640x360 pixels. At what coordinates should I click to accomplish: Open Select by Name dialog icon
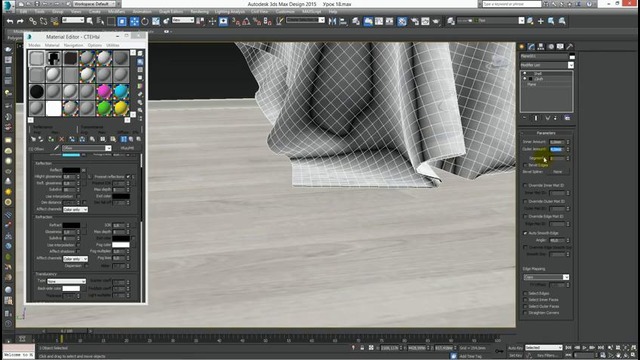[x=100, y=21]
